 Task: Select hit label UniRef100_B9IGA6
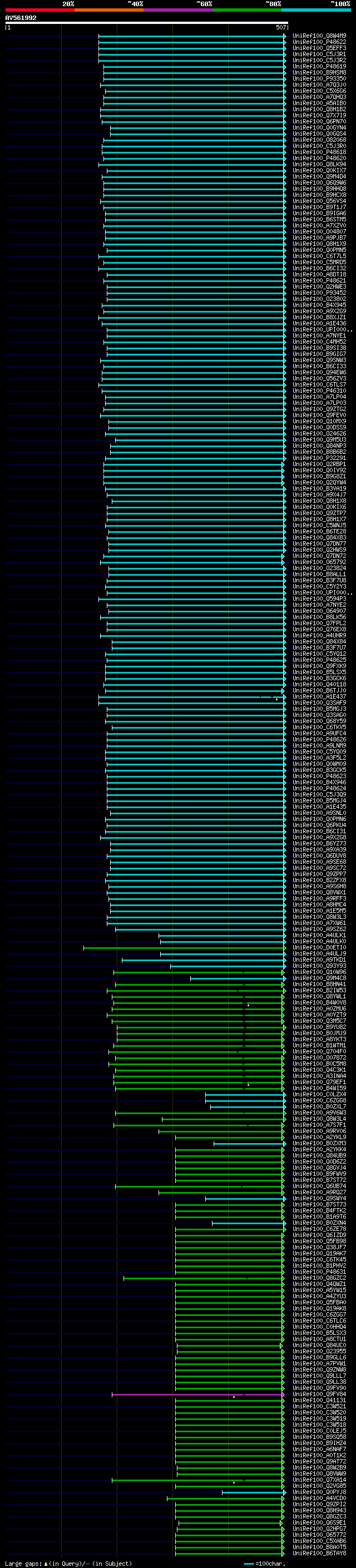tap(319, 213)
